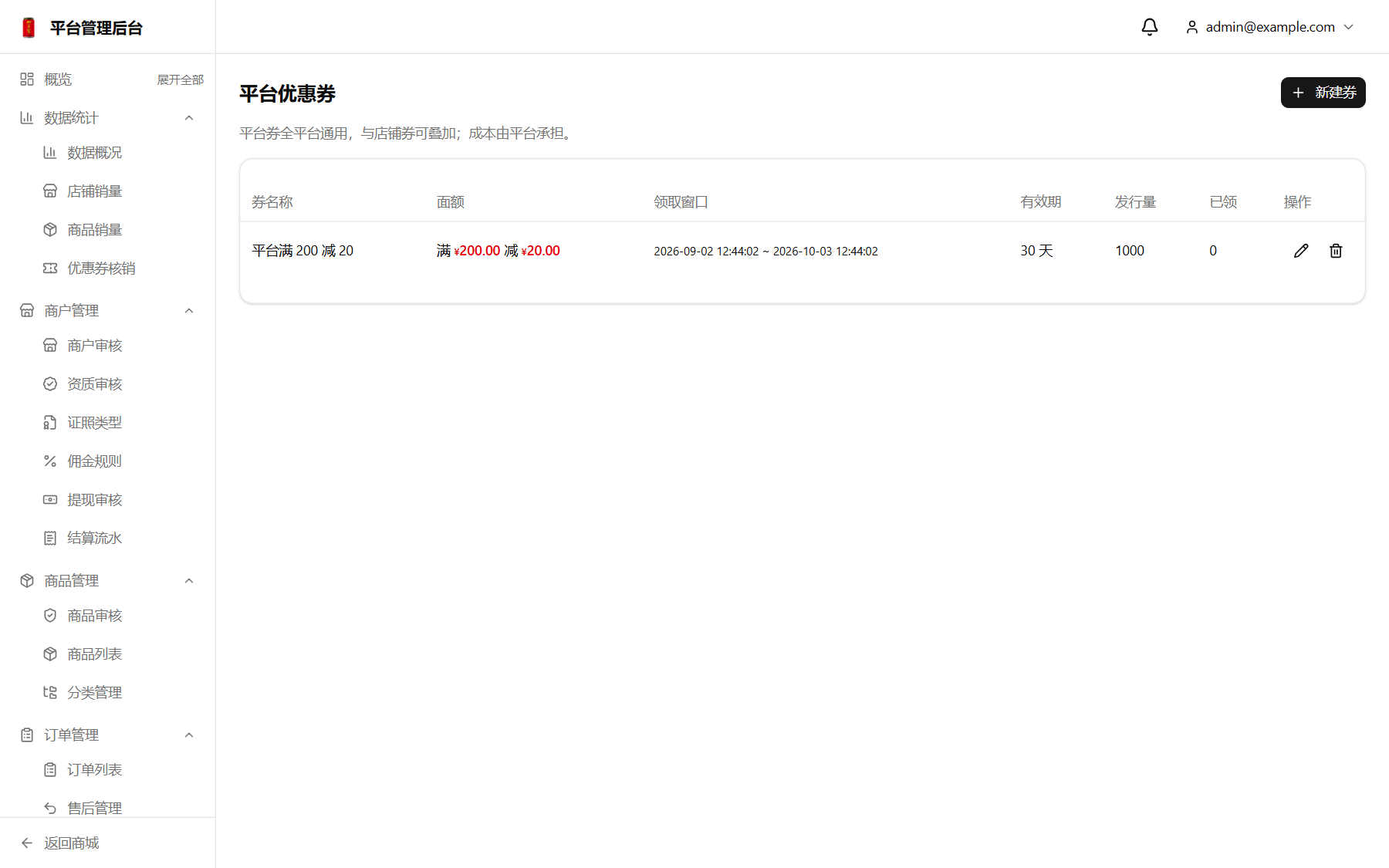The height and width of the screenshot is (868, 1389).
Task: Collapse the 商品管理 section chevron
Action: point(189,580)
